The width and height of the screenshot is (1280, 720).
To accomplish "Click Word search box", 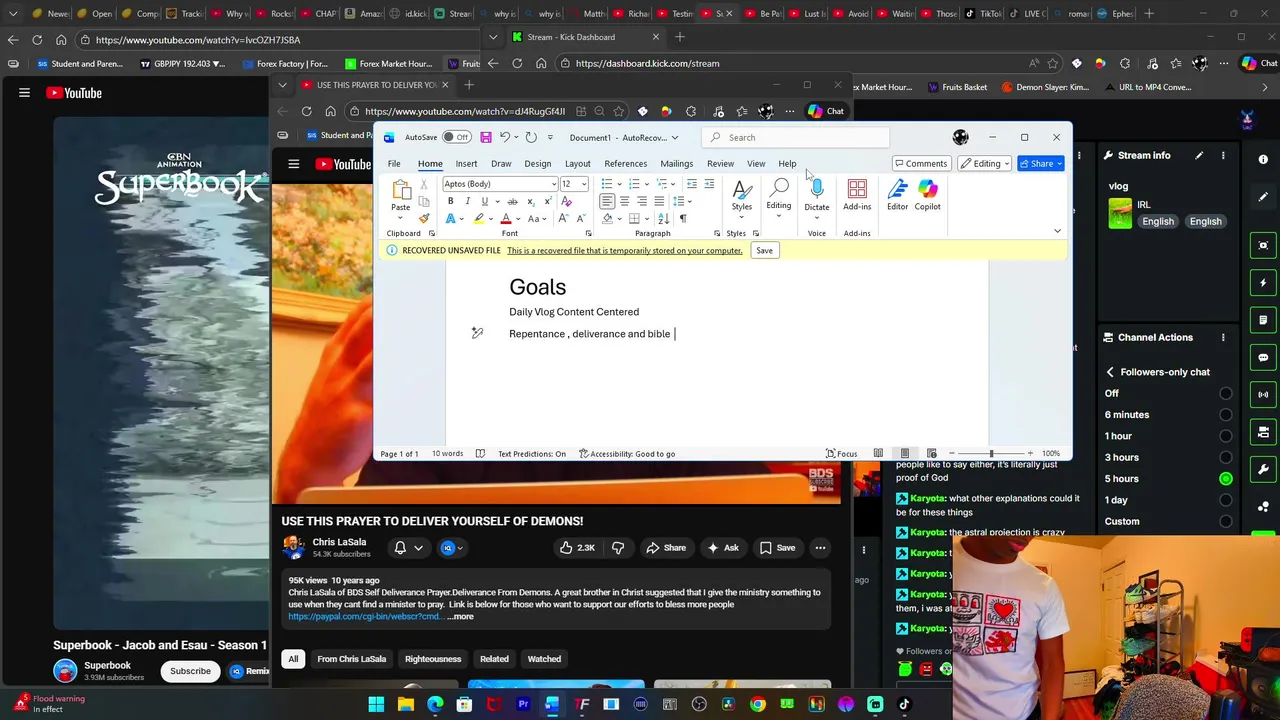I will click(795, 137).
